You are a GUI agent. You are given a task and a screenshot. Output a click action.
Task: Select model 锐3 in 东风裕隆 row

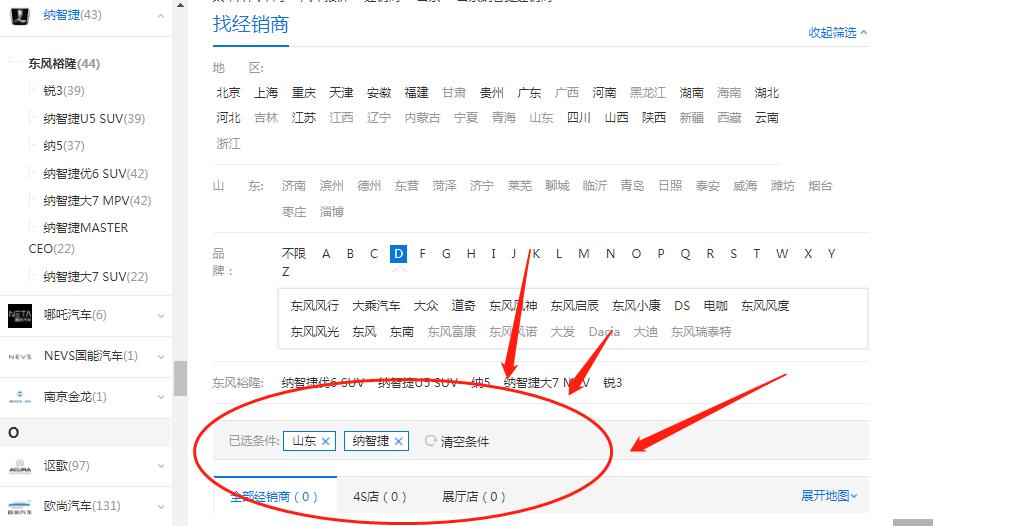click(x=613, y=383)
